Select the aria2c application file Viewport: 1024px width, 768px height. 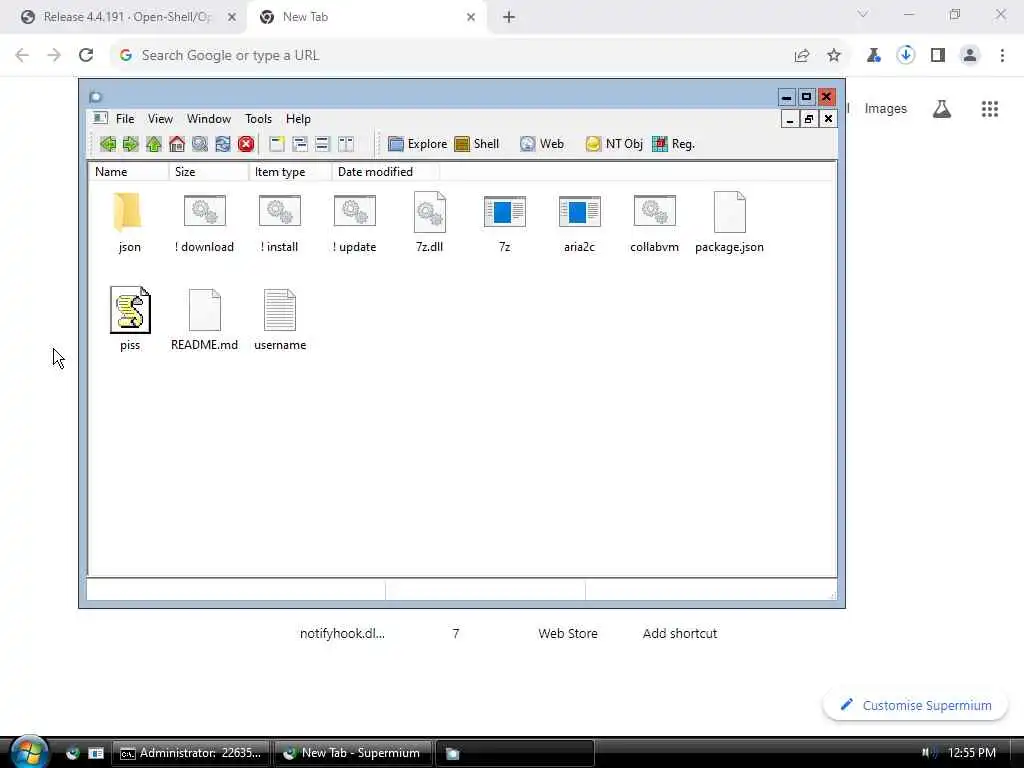(579, 222)
